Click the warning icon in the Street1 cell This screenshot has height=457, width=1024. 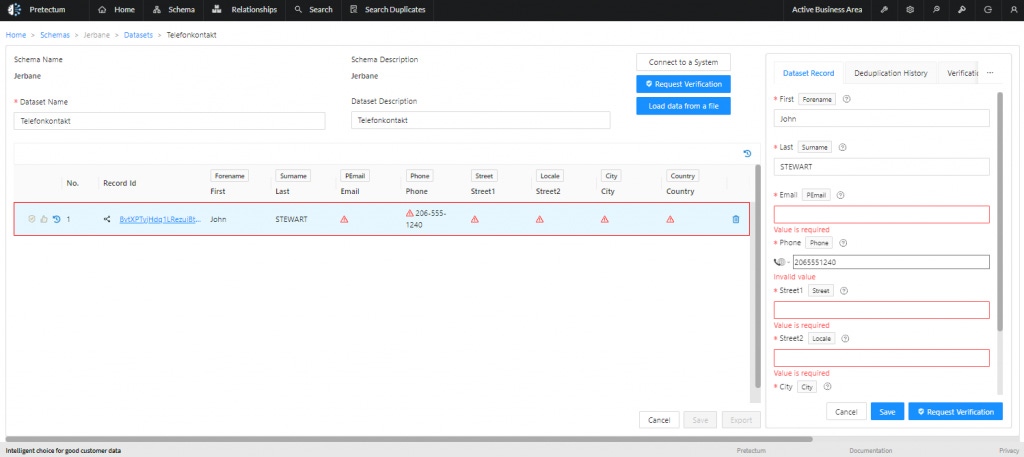[x=475, y=219]
